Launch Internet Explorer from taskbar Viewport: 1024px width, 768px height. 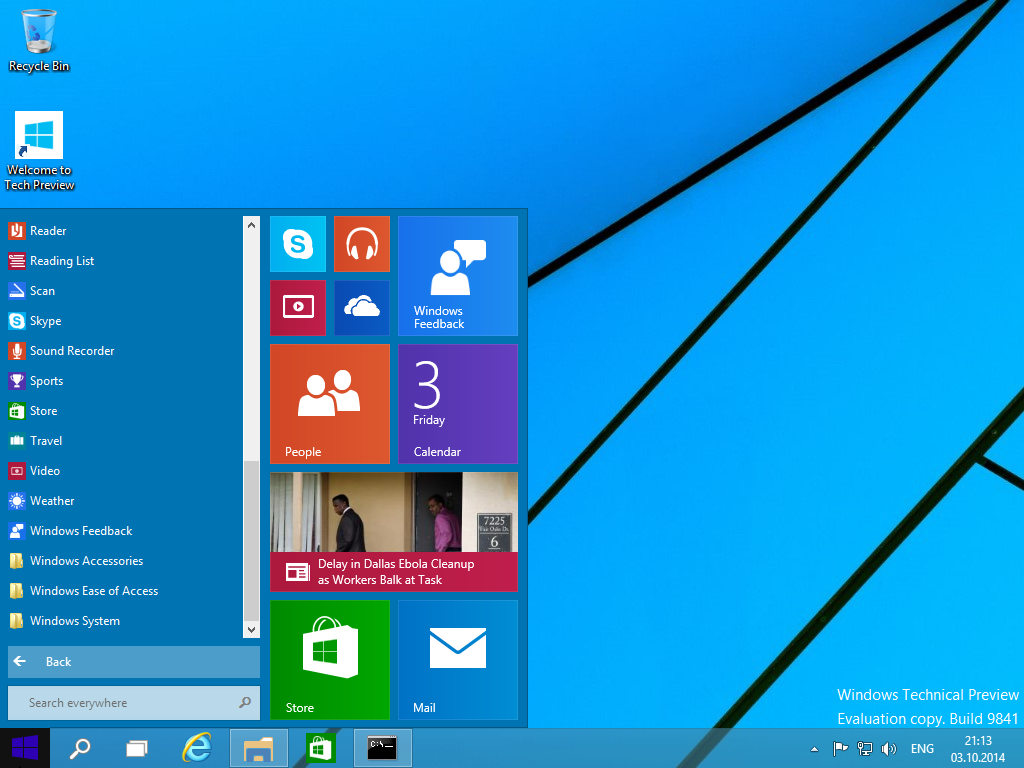point(197,748)
